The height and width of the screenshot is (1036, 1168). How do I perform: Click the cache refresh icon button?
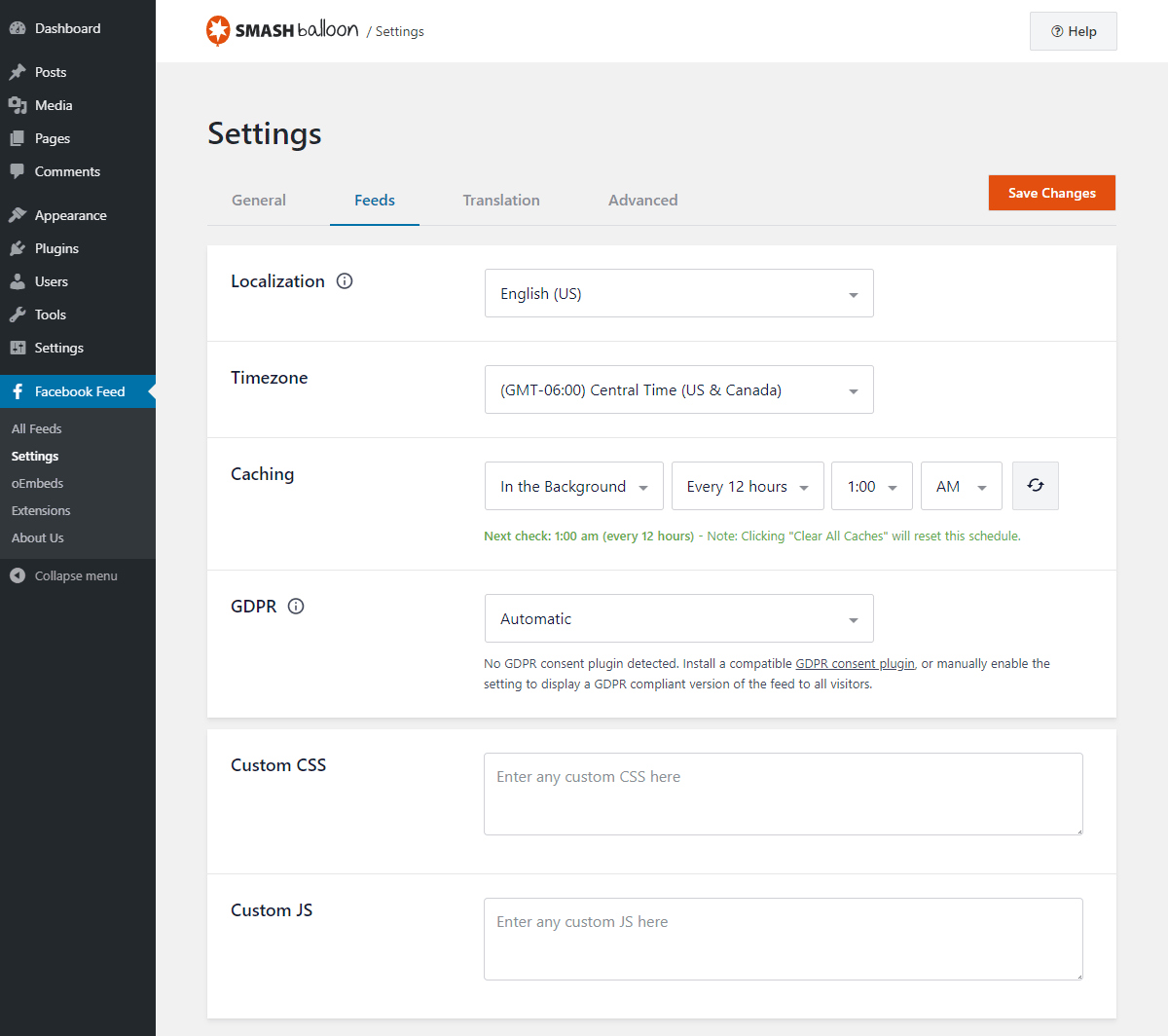(x=1035, y=486)
